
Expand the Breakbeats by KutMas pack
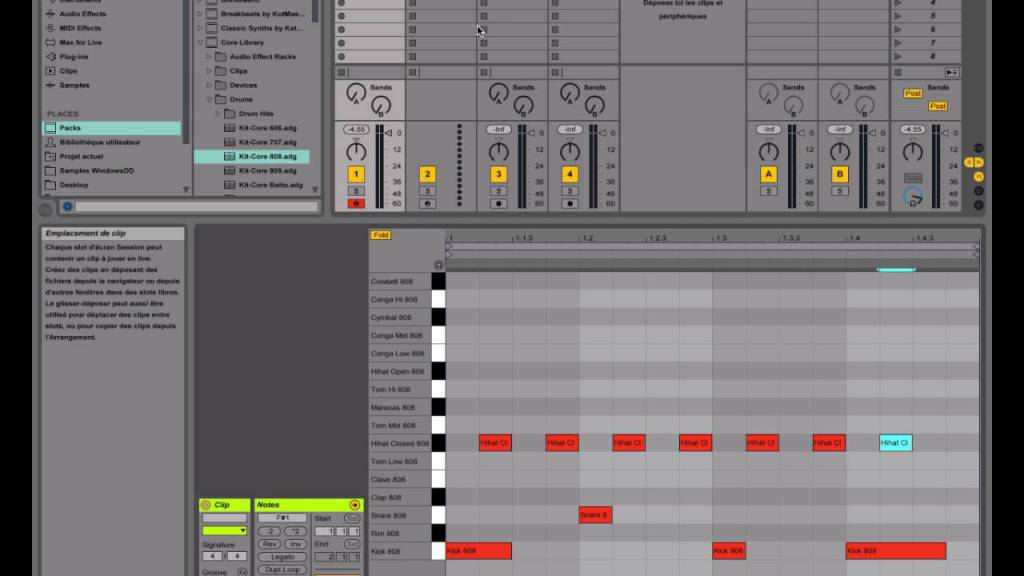point(200,14)
